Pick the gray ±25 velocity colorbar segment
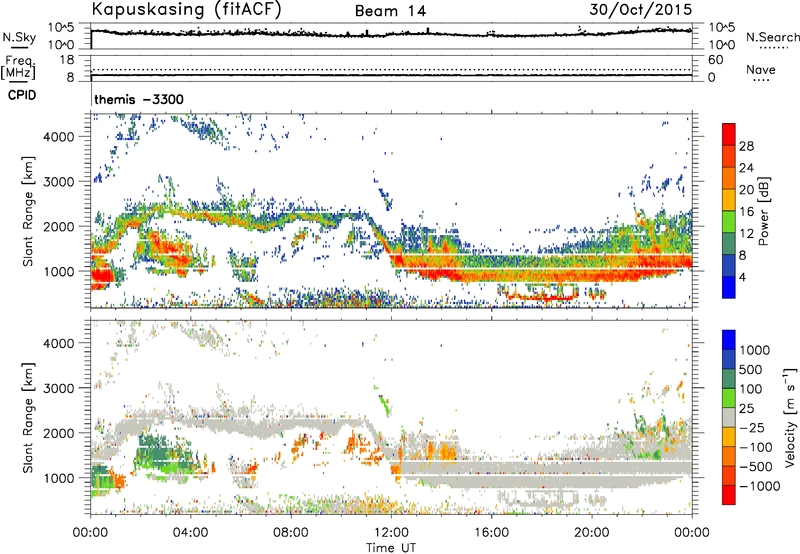The width and height of the screenshot is (800, 554). coord(729,418)
